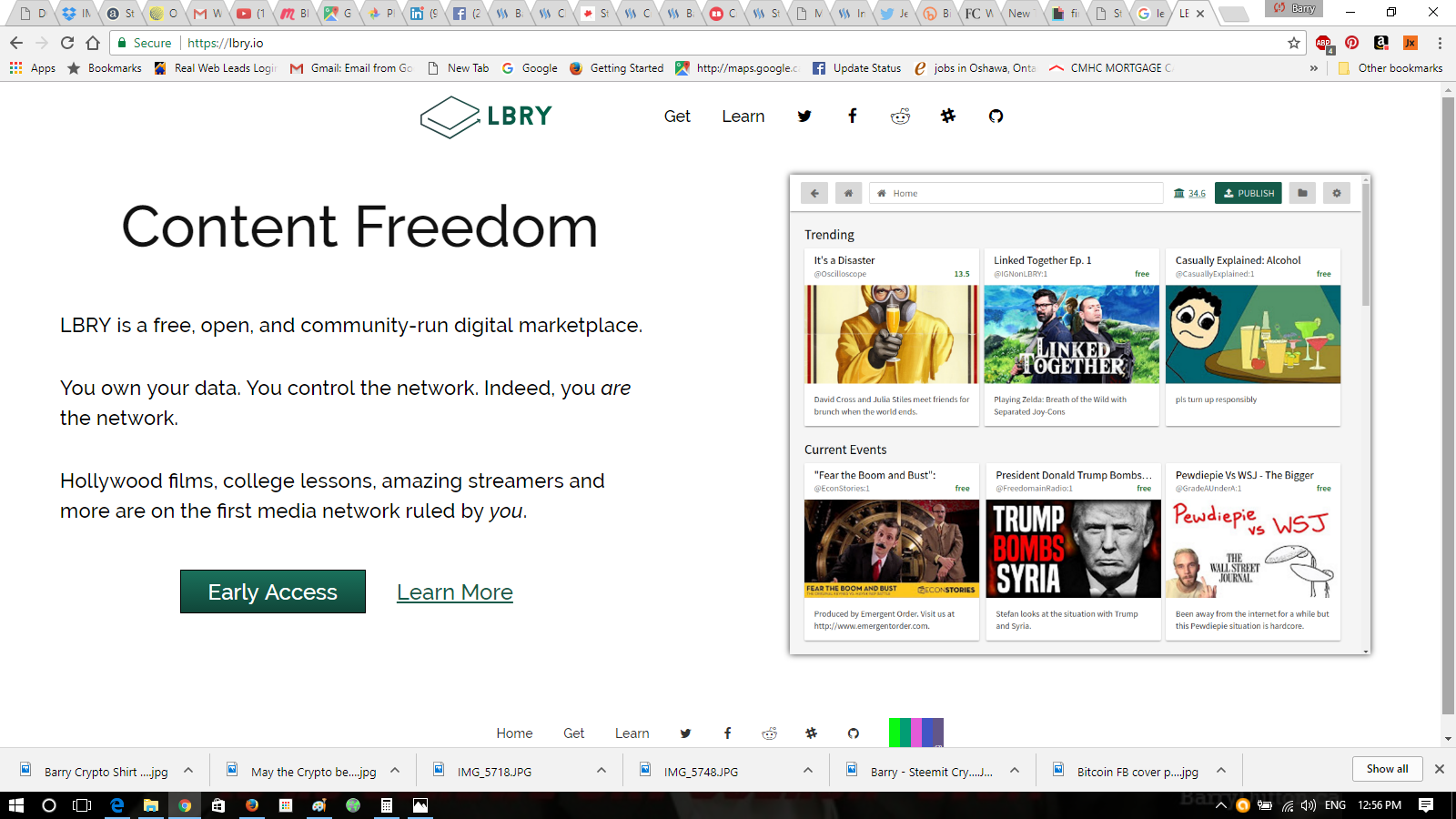The image size is (1456, 819).
Task: Click the 34.6 credits balance in app preview
Action: coord(1189,193)
